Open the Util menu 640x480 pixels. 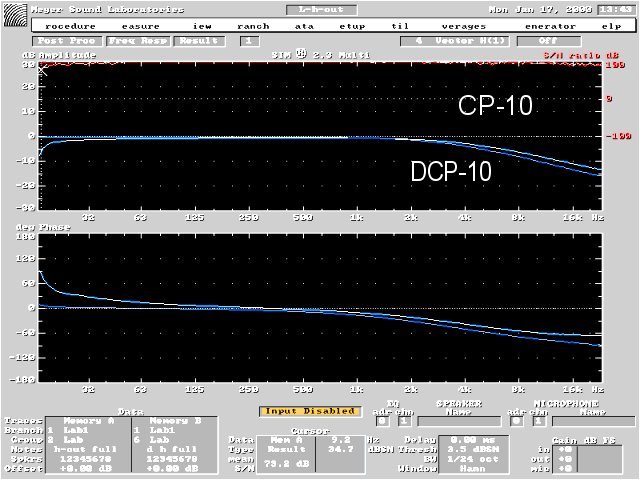(400, 27)
